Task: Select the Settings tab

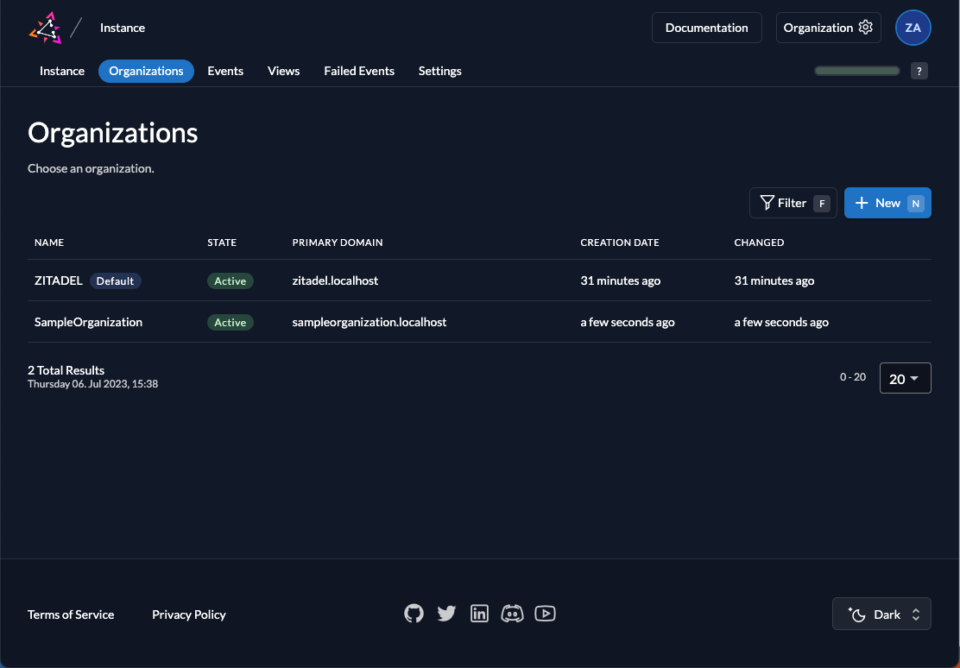Action: click(439, 71)
